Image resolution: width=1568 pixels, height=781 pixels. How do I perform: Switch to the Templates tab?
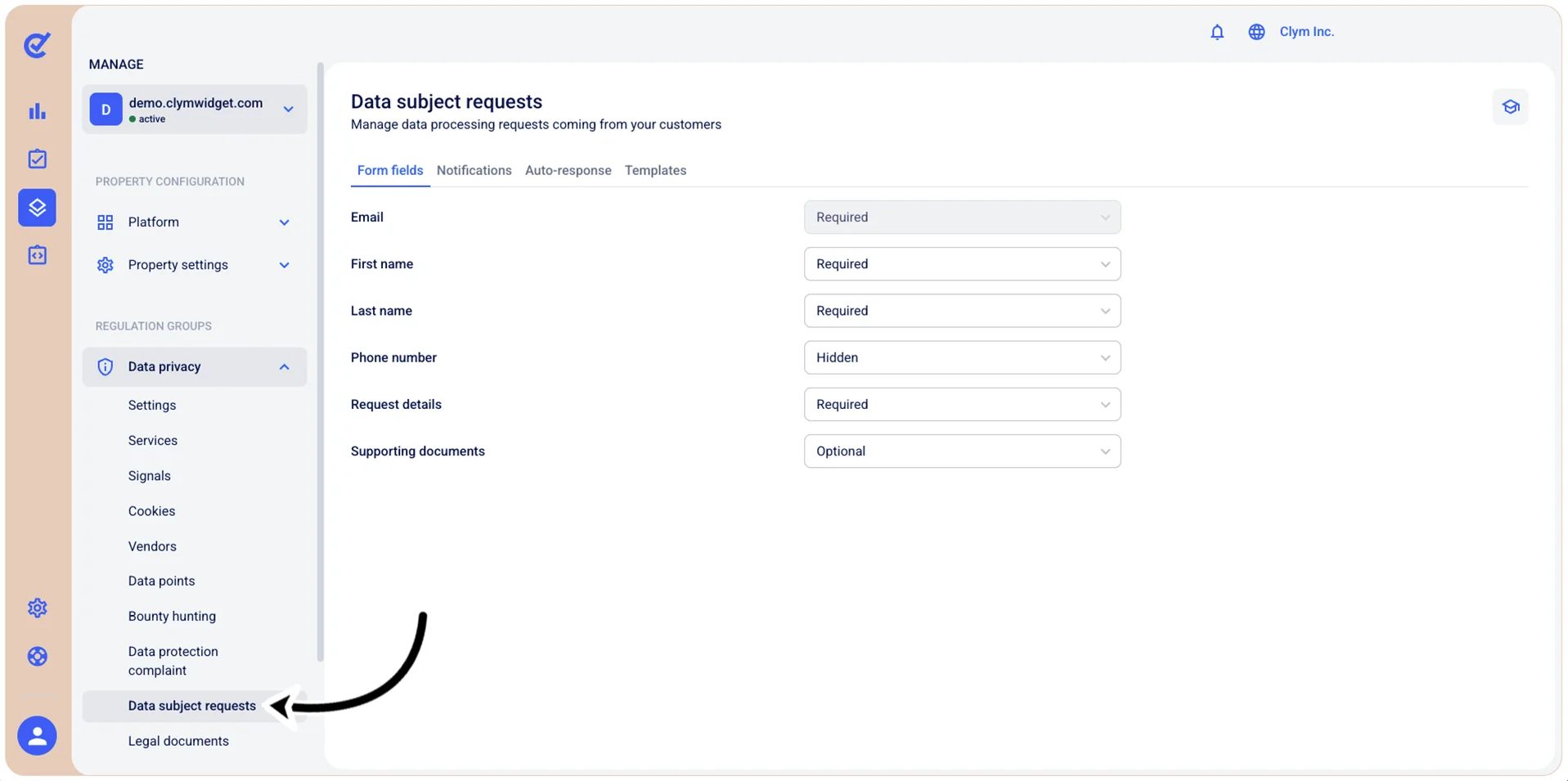pyautogui.click(x=656, y=170)
